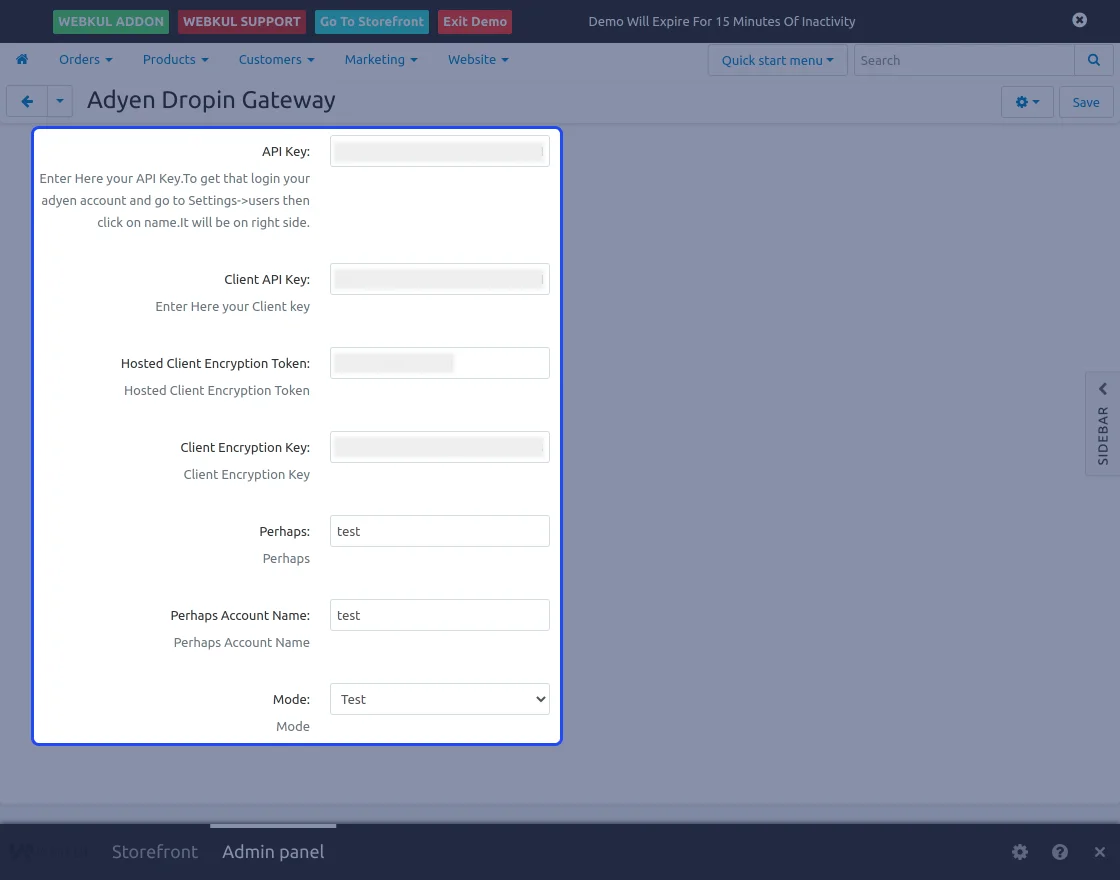Click the search magnifier icon
Image resolution: width=1120 pixels, height=880 pixels.
coord(1094,60)
